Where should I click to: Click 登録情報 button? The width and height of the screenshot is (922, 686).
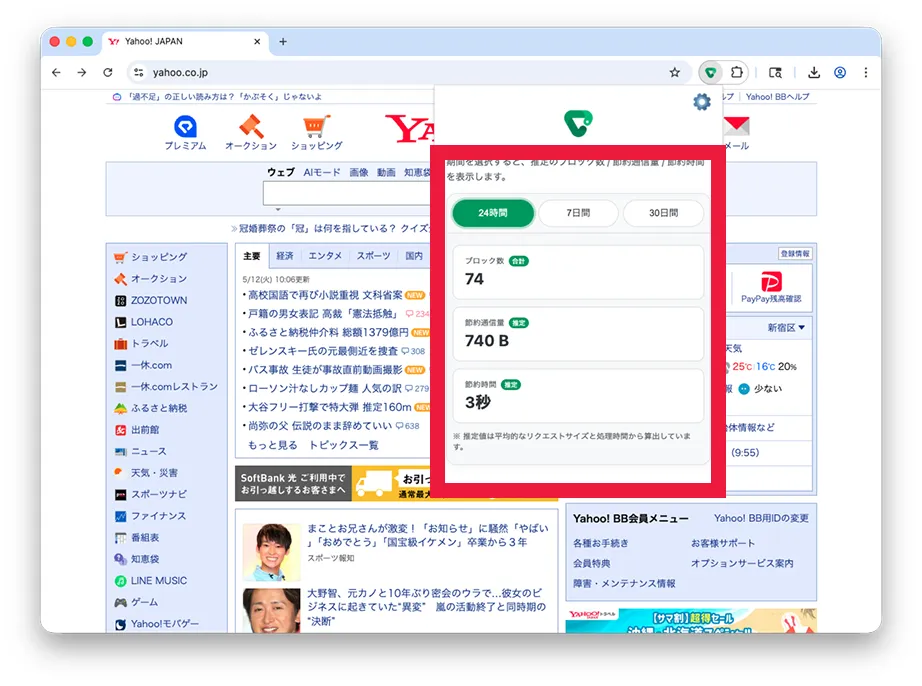point(795,253)
